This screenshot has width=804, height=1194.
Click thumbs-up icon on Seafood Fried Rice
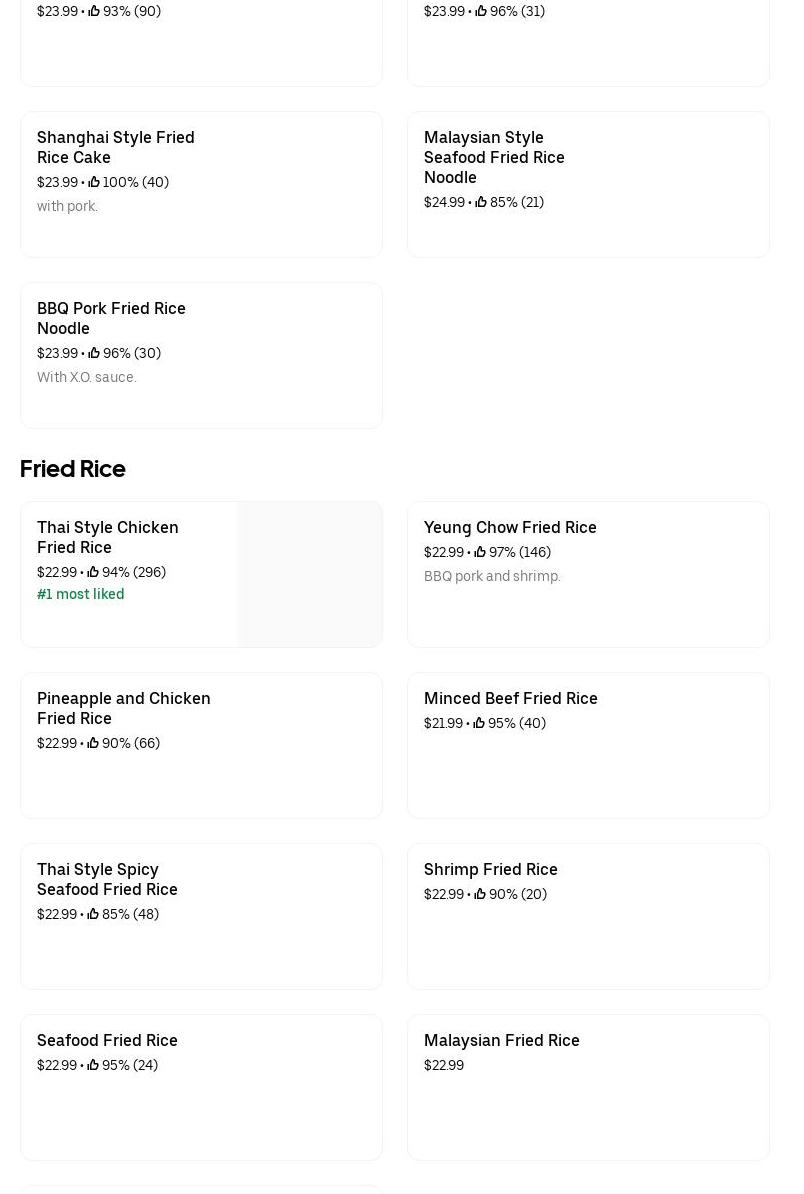click(93, 1065)
